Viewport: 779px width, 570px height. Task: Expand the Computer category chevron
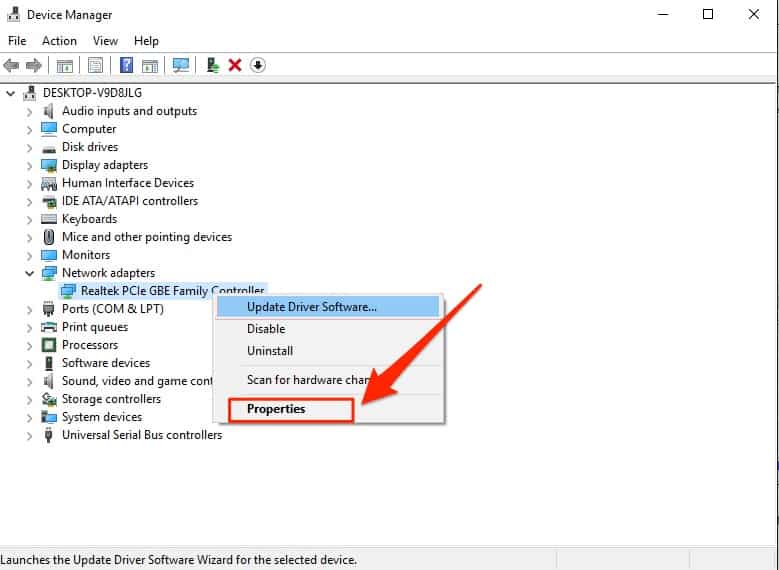[x=29, y=130]
